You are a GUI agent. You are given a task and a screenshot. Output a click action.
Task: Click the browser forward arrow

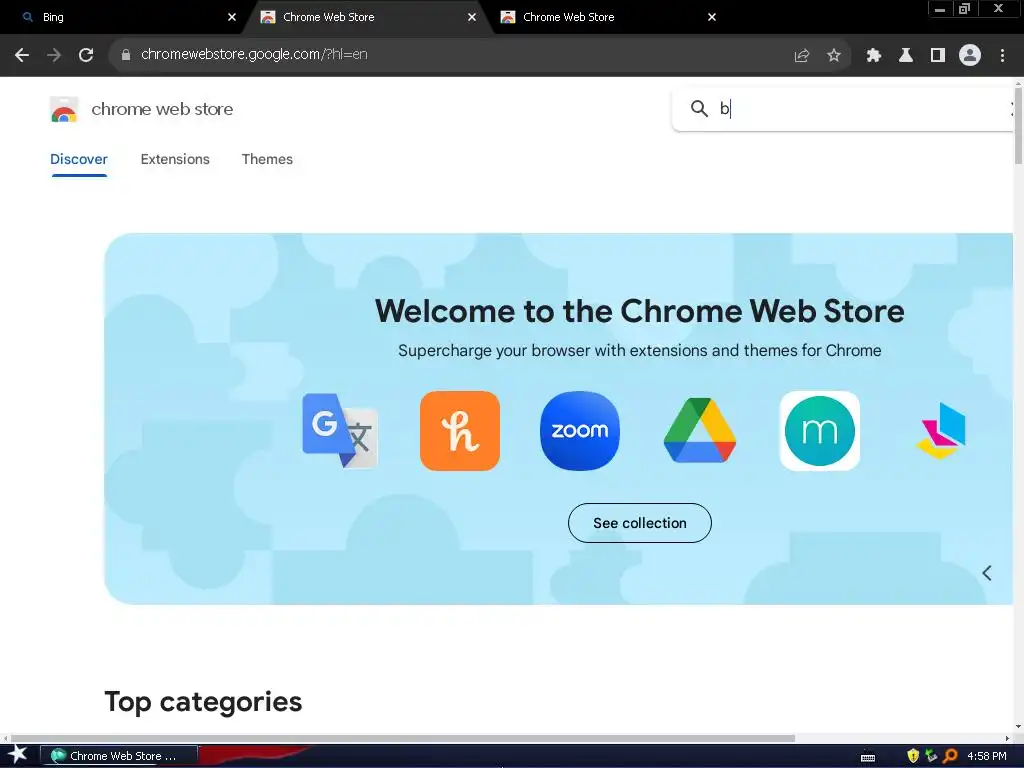pos(54,55)
